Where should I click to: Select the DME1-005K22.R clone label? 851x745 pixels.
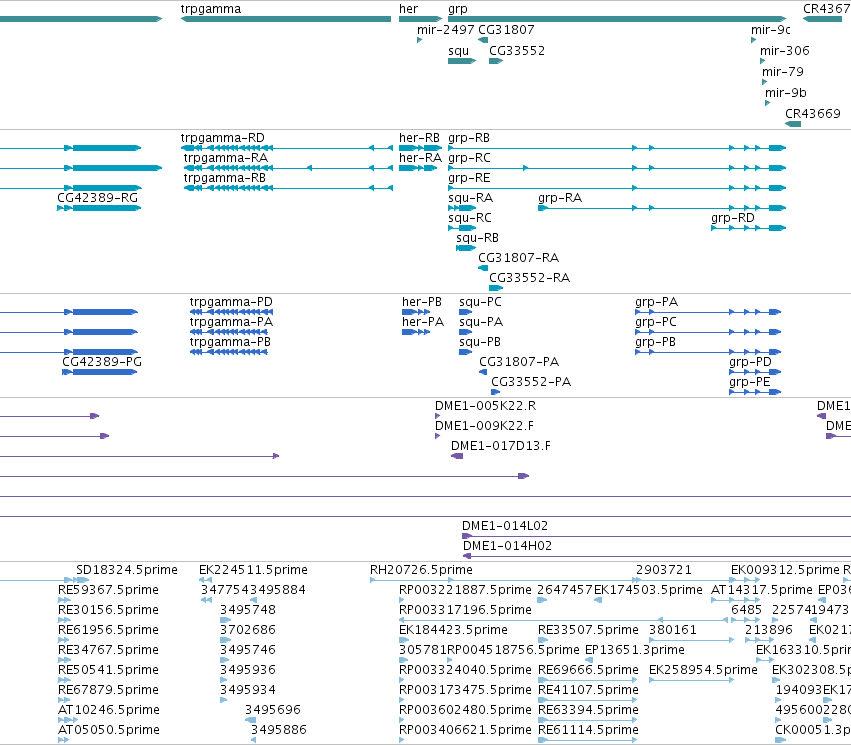tap(485, 406)
